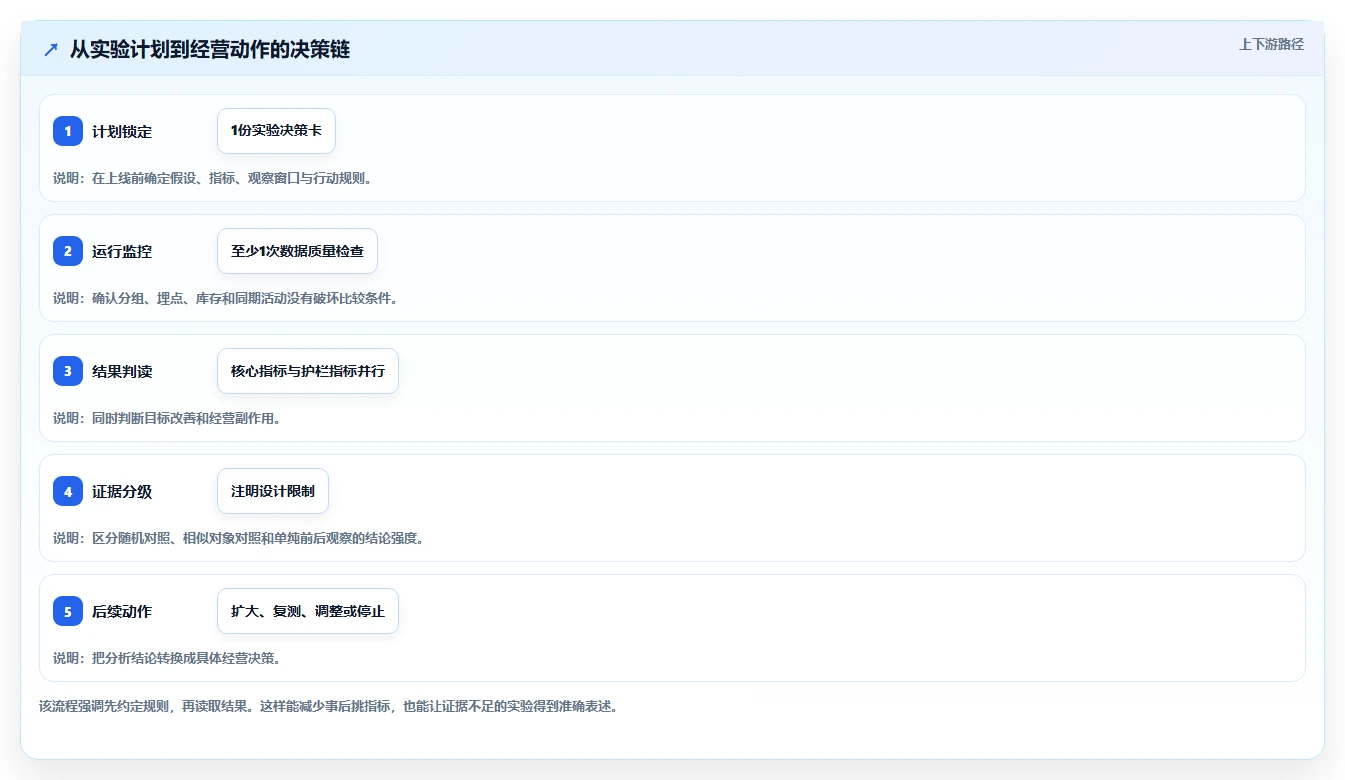
Task: Click the arrow icon beside the decision chain title
Action: (x=51, y=49)
